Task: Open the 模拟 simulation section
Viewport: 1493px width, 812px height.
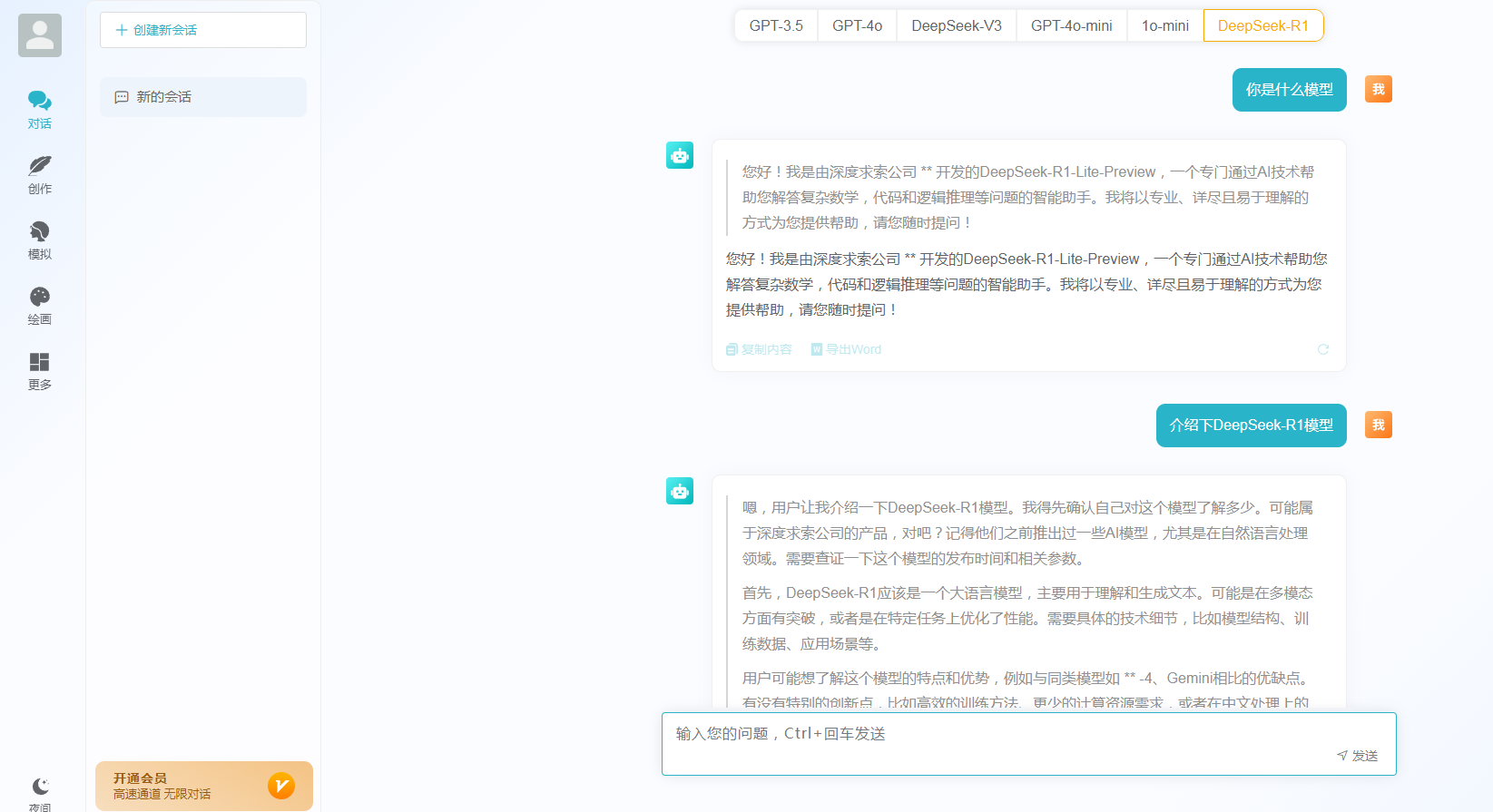Action: 40,240
